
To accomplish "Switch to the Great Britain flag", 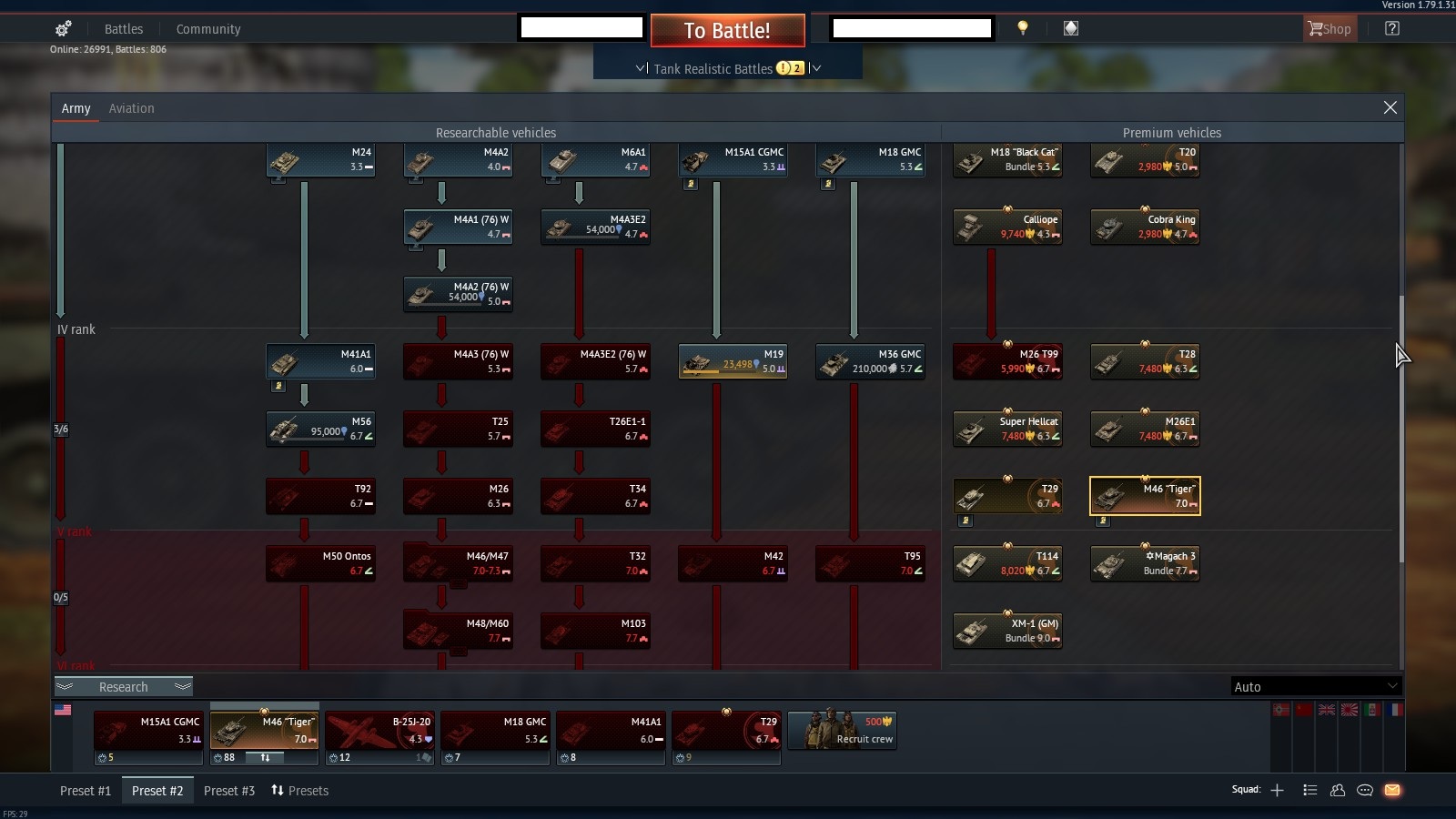I will pyautogui.click(x=1327, y=710).
